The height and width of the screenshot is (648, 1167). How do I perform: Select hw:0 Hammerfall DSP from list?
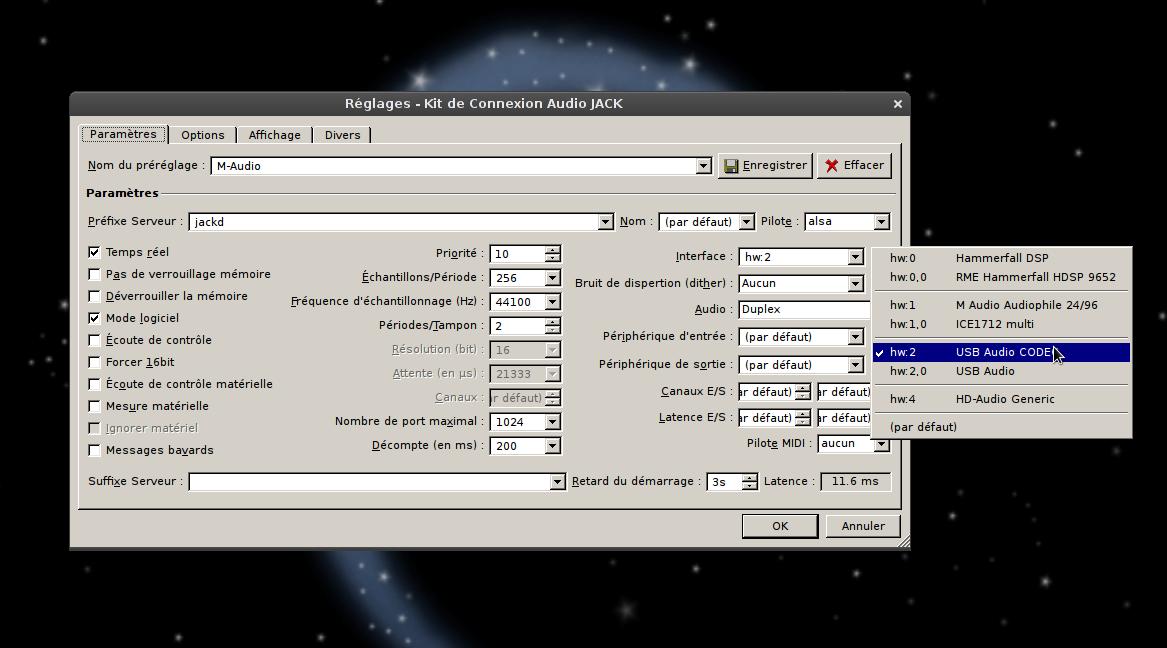(1002, 258)
